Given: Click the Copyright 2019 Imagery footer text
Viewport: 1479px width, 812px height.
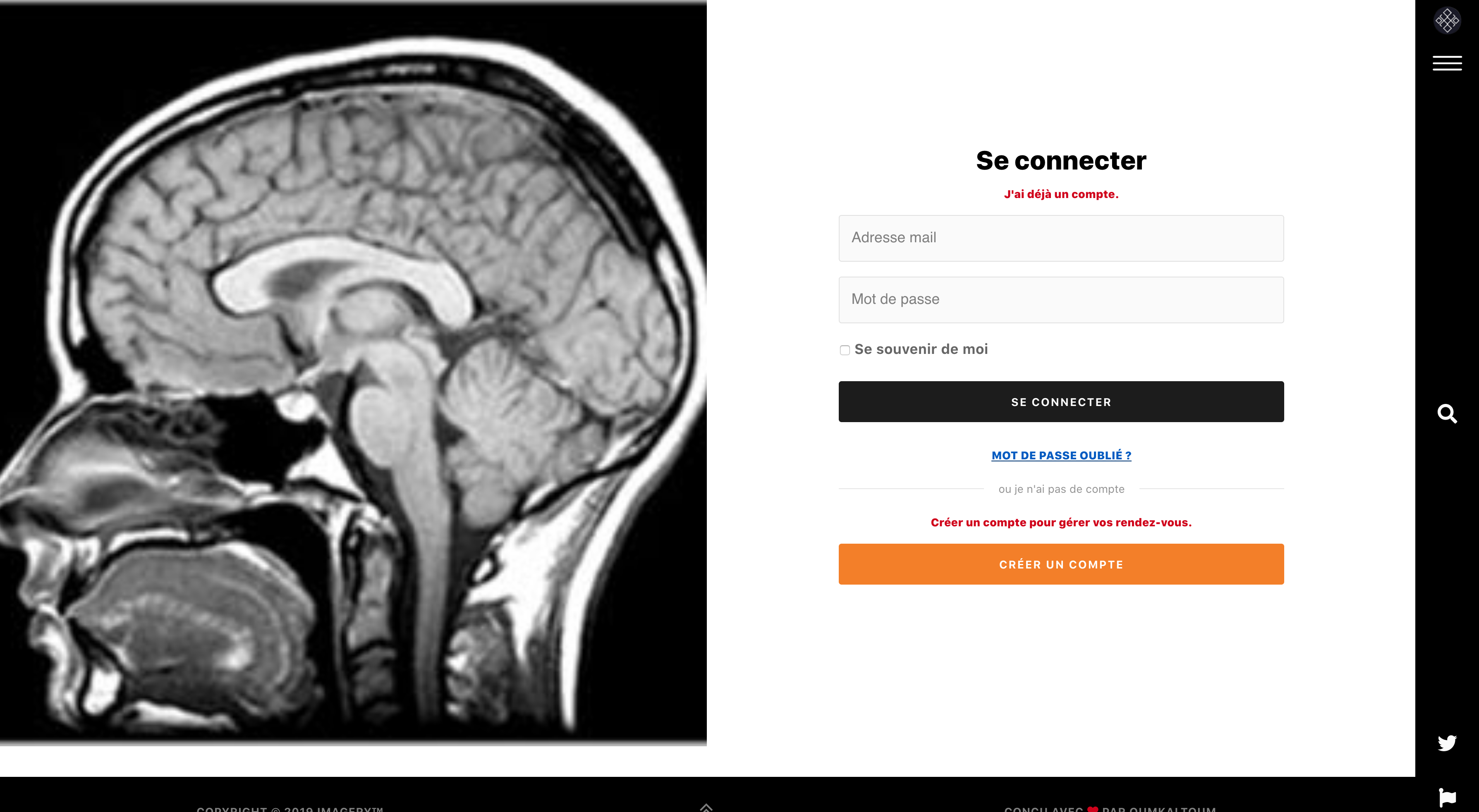Looking at the screenshot, I should [x=290, y=809].
